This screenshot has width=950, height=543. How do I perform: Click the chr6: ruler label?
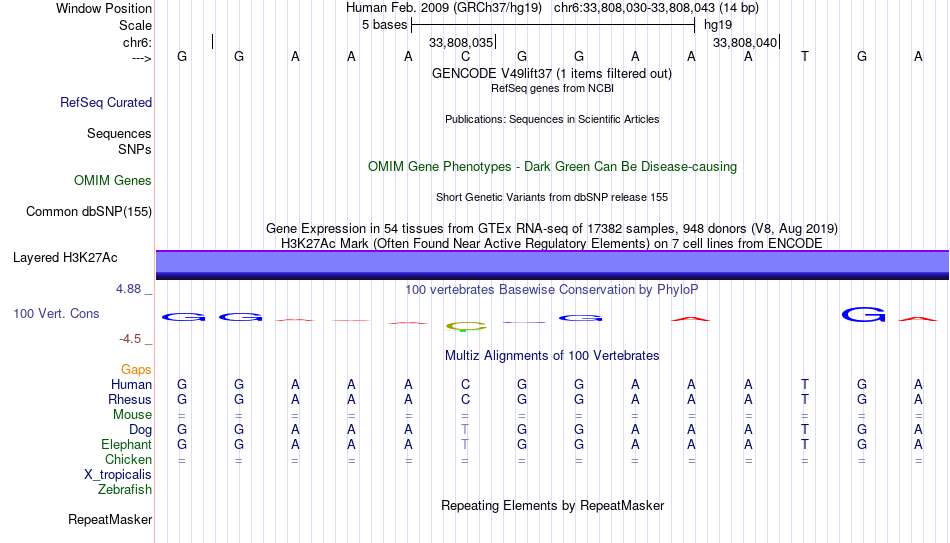pos(138,42)
